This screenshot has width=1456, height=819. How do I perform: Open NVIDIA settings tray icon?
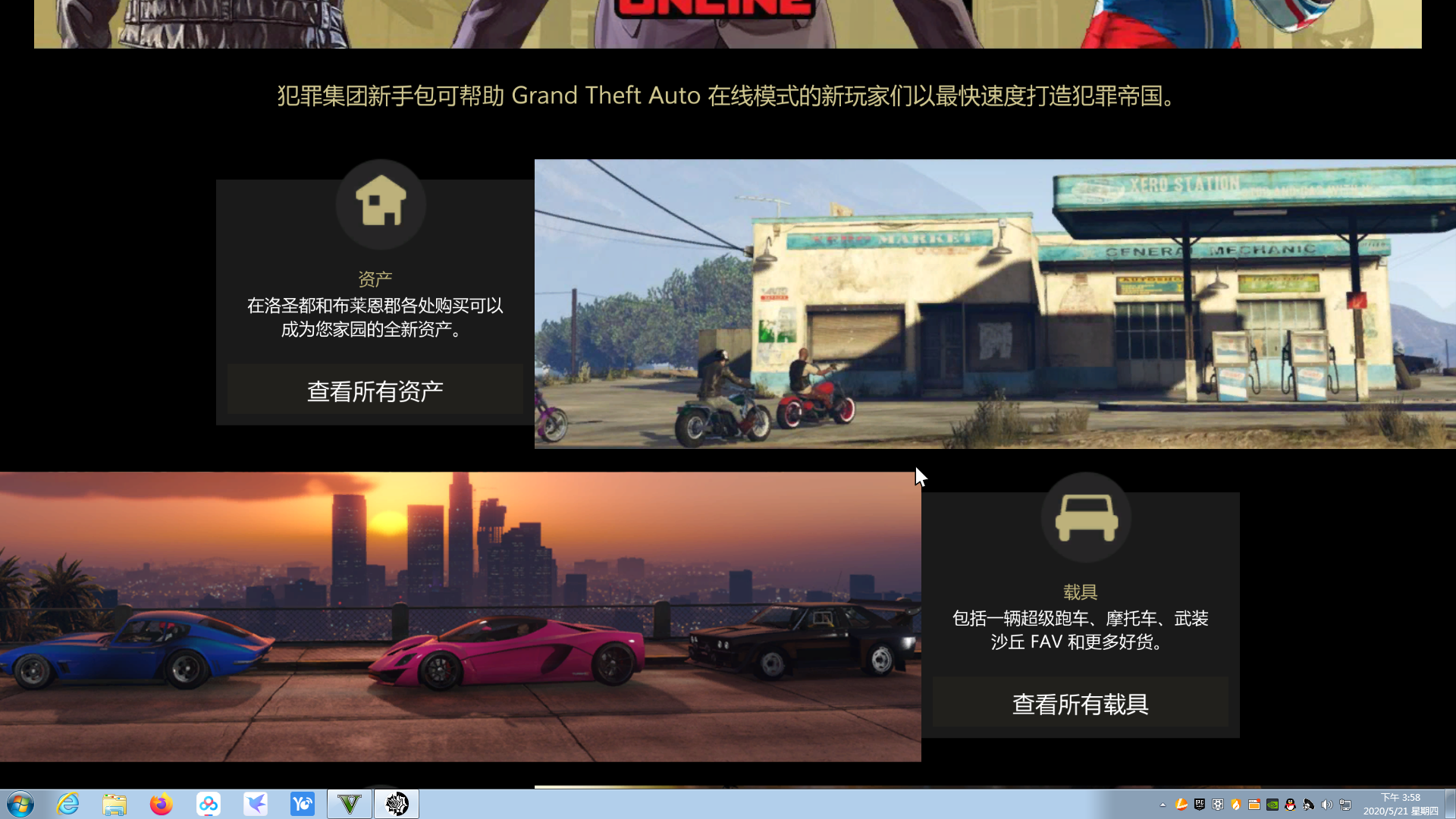pos(1272,805)
